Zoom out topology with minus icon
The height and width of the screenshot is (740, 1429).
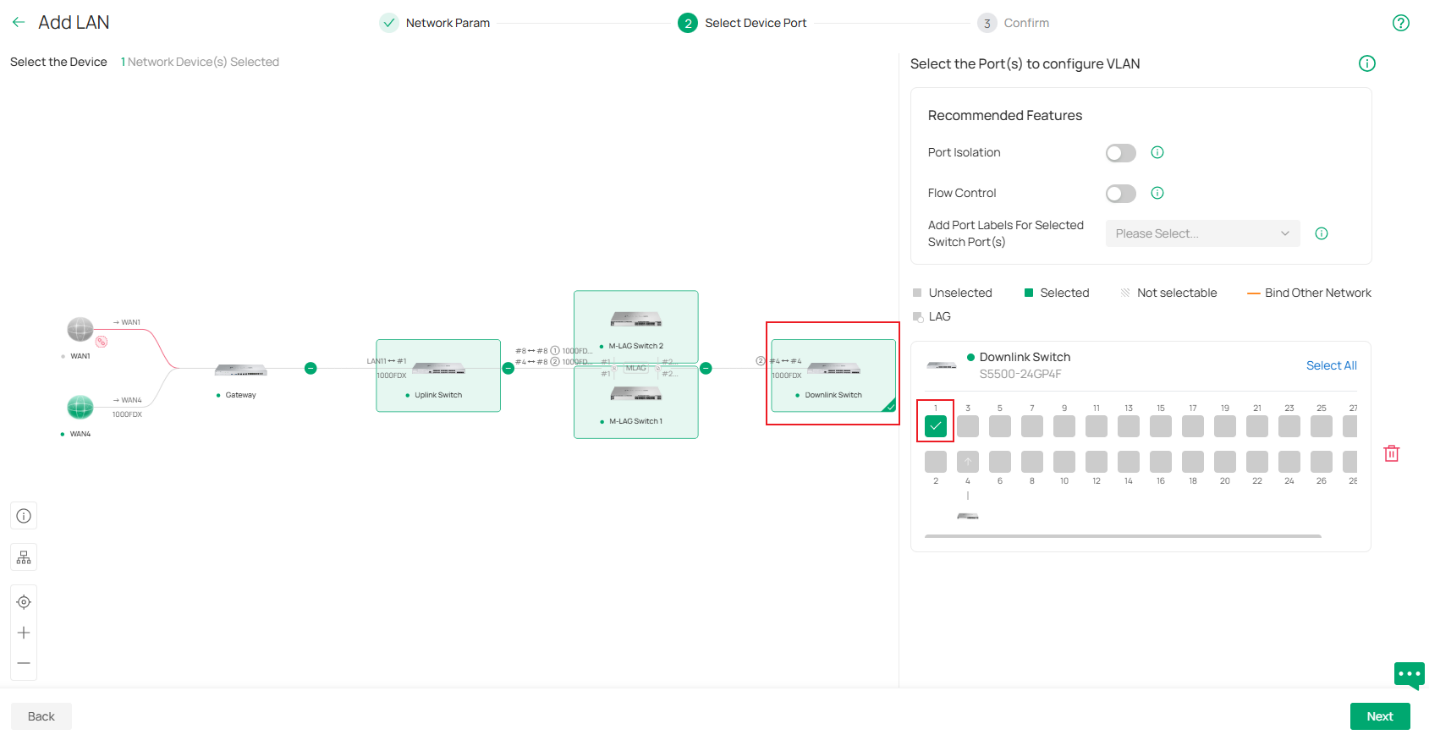[x=24, y=663]
